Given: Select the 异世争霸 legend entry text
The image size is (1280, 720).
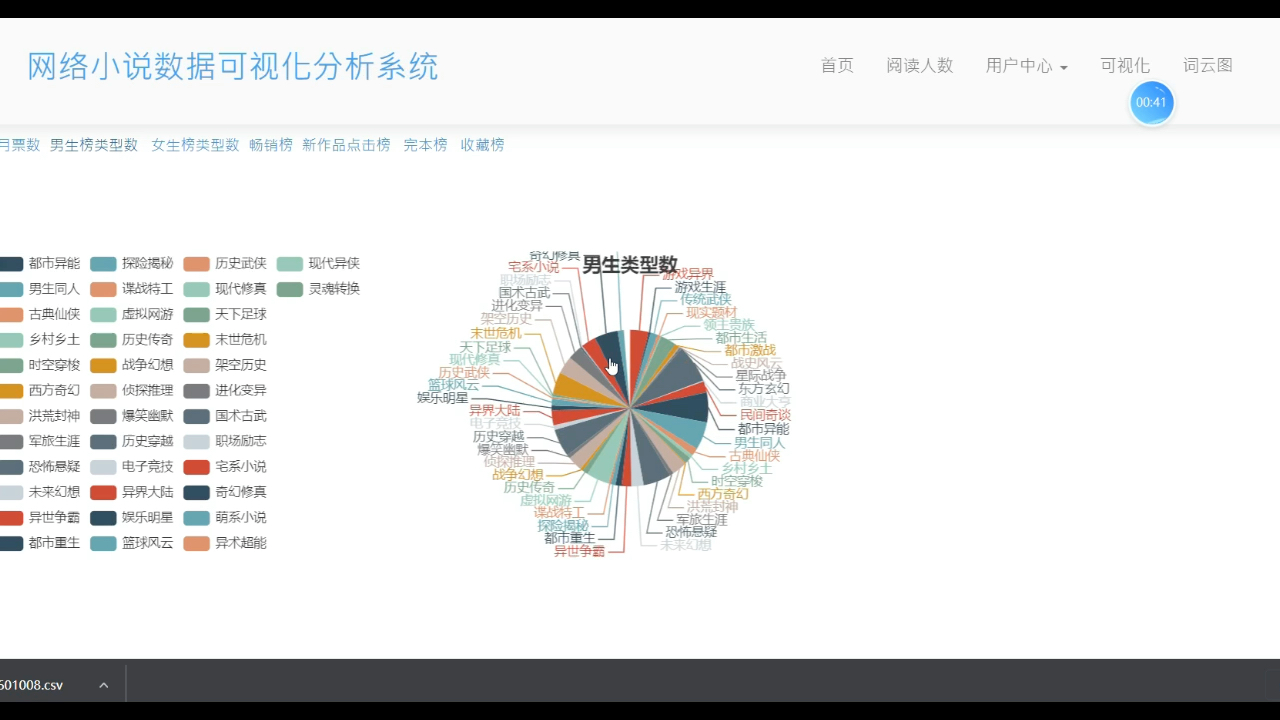Looking at the screenshot, I should (x=54, y=518).
